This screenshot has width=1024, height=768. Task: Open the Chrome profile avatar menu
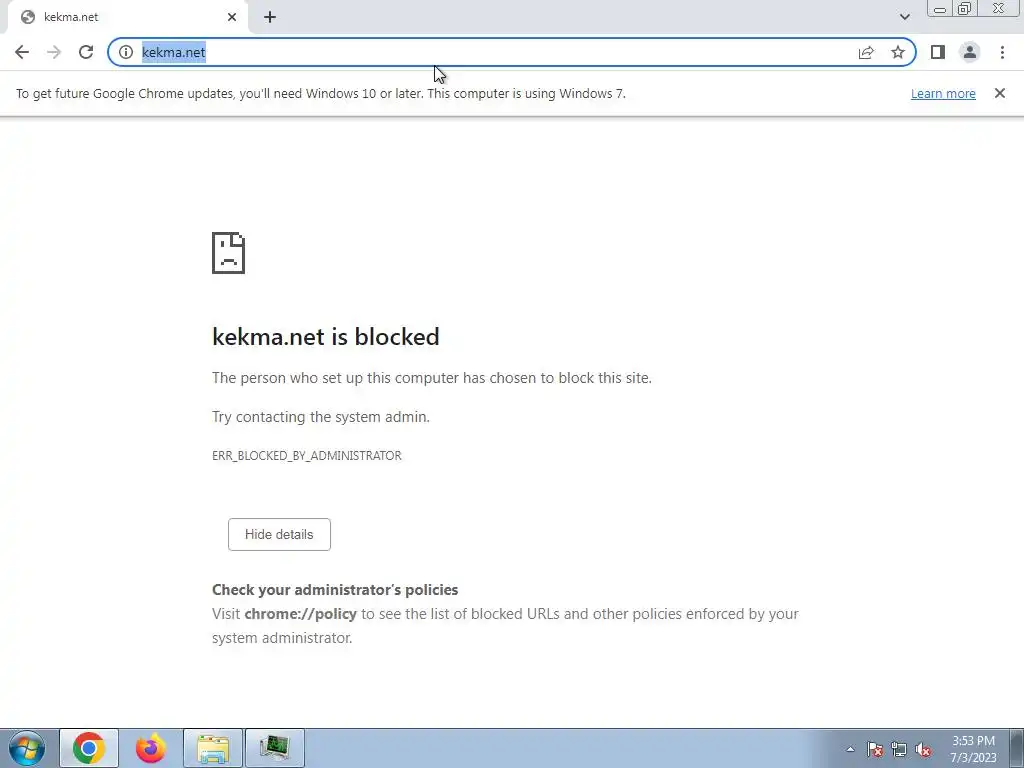pos(970,52)
